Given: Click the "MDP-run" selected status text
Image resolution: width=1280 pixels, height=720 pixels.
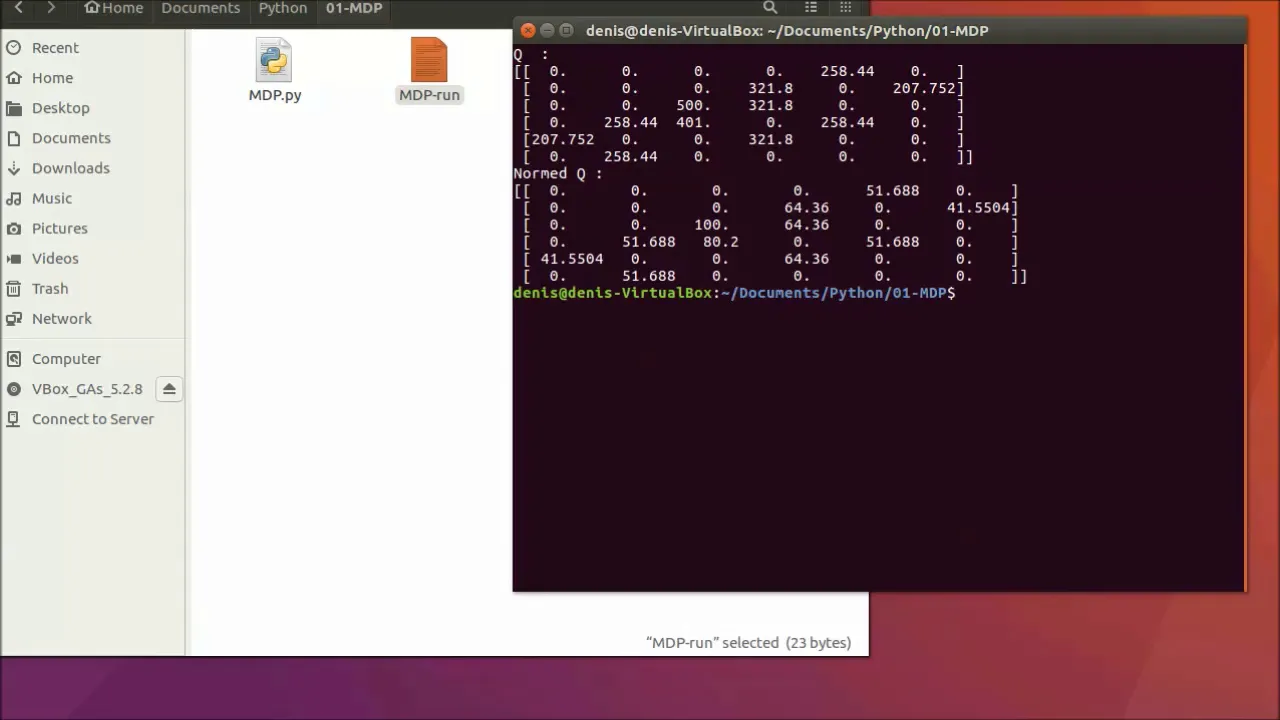Looking at the screenshot, I should point(749,643).
